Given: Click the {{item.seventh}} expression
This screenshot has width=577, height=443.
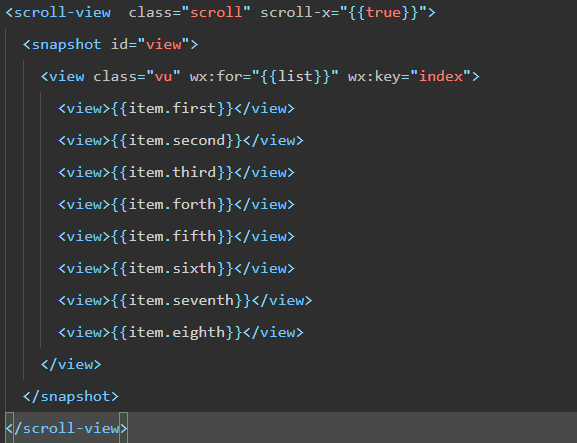Looking at the screenshot, I should coord(181,301).
